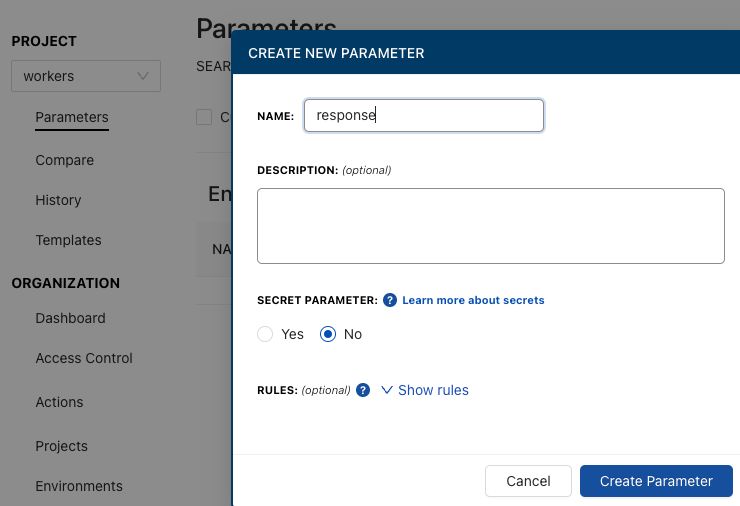
Task: Click the rules help question icon
Action: (x=363, y=390)
